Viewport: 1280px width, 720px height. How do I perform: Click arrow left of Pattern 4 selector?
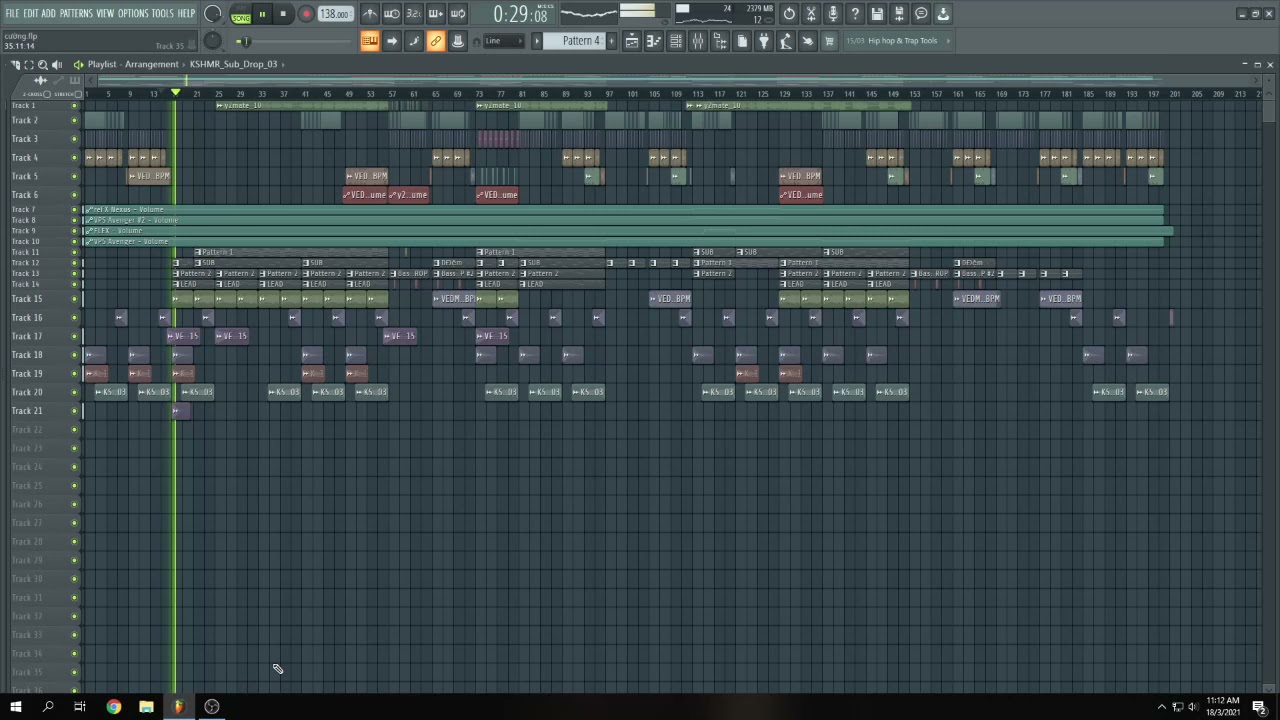[x=537, y=41]
